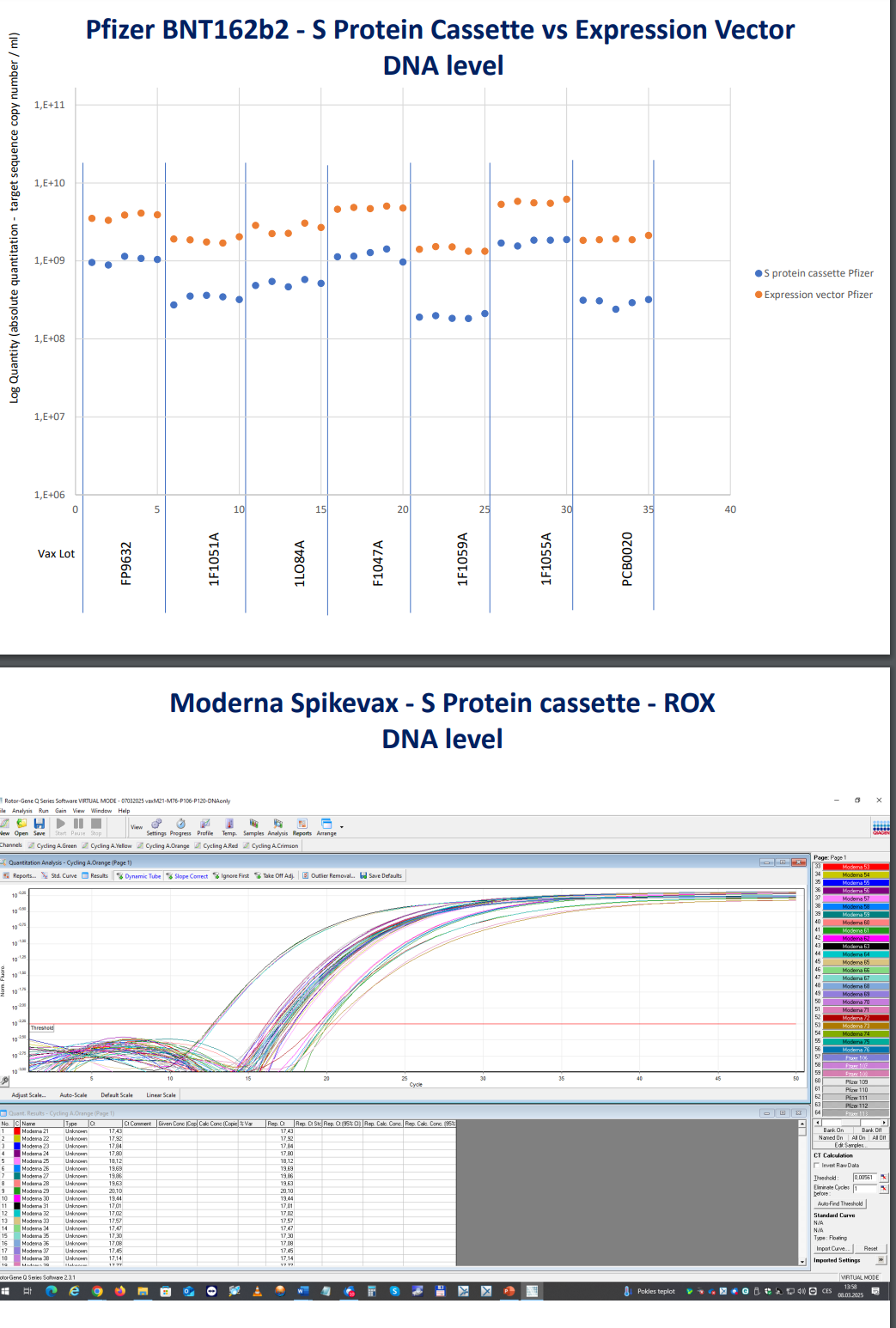Open Firefox from the taskbar
The width and height of the screenshot is (896, 1328).
click(x=119, y=1291)
